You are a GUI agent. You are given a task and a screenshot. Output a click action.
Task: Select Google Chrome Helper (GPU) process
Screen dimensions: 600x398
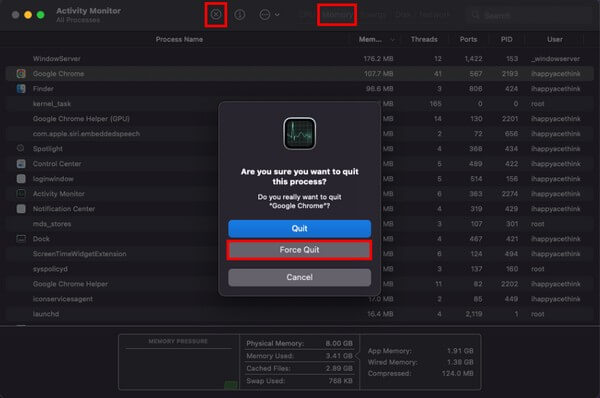[81, 119]
